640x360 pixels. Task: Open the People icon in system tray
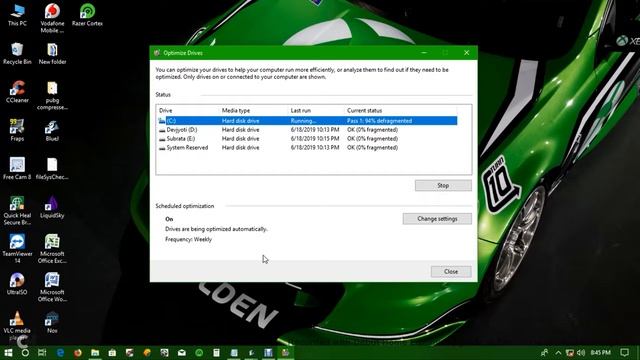[x=544, y=353]
